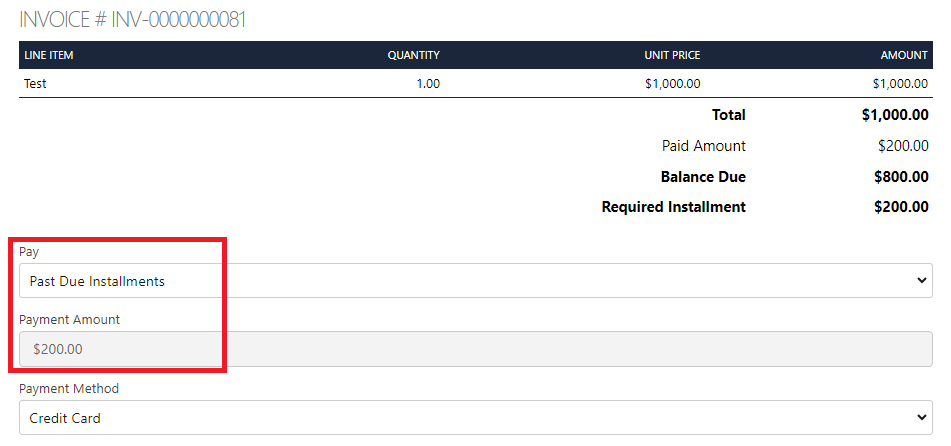
Task: Select the bold Total value of $1,000.00
Action: (x=894, y=115)
